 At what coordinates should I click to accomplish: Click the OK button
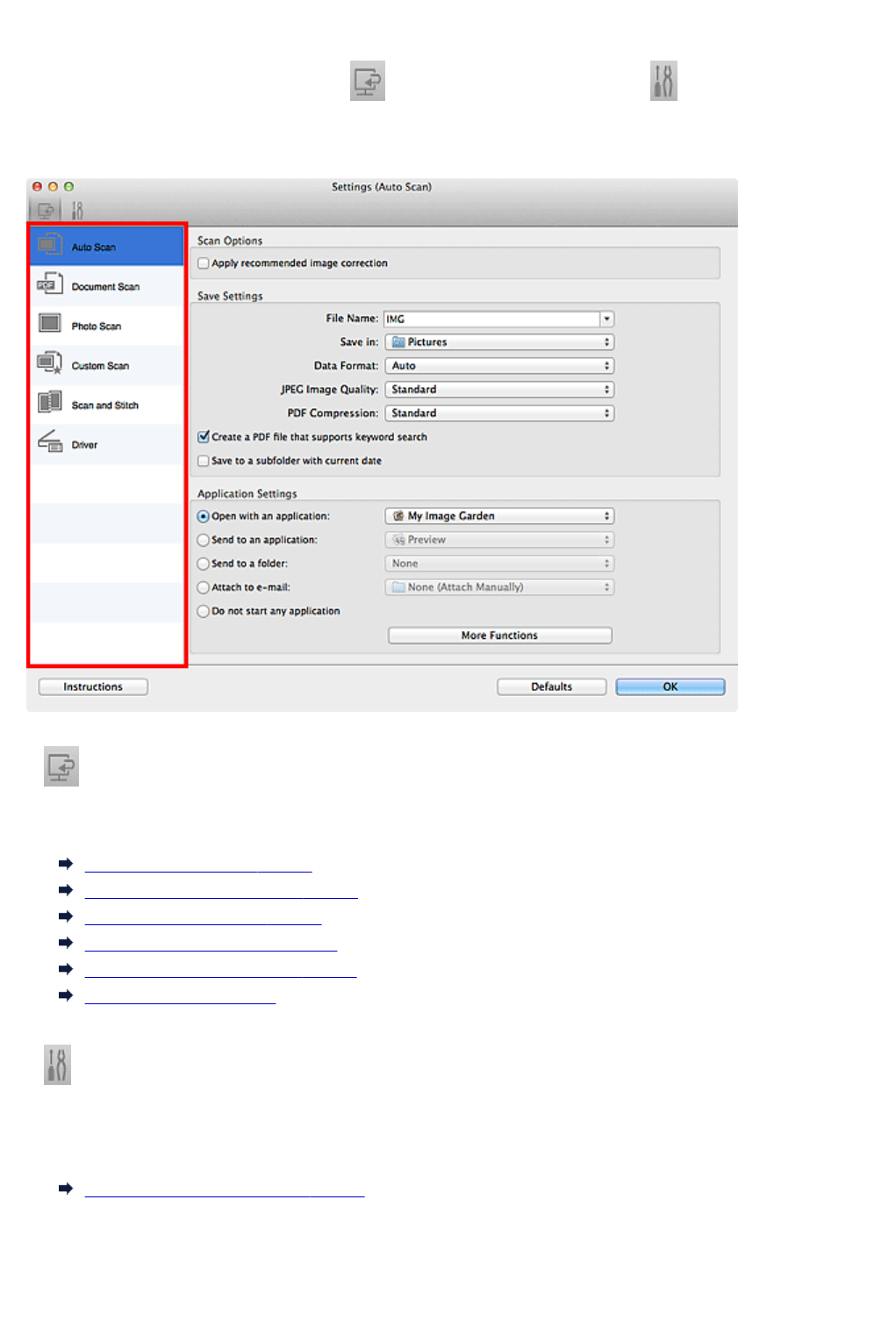[x=670, y=687]
